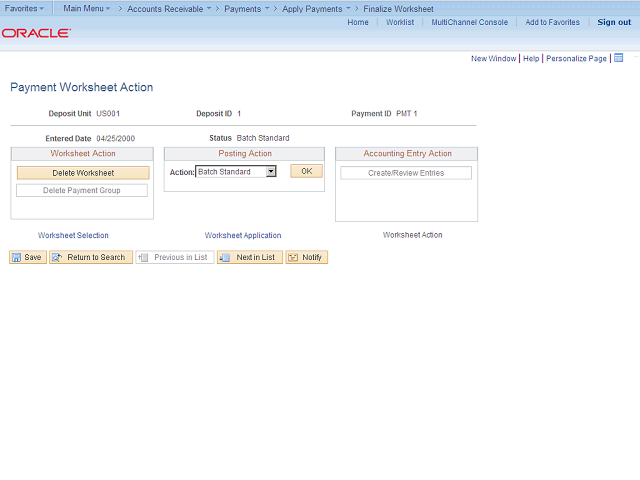The height and width of the screenshot is (480, 640).
Task: Click the Worksheet Action group header
Action: (x=83, y=153)
